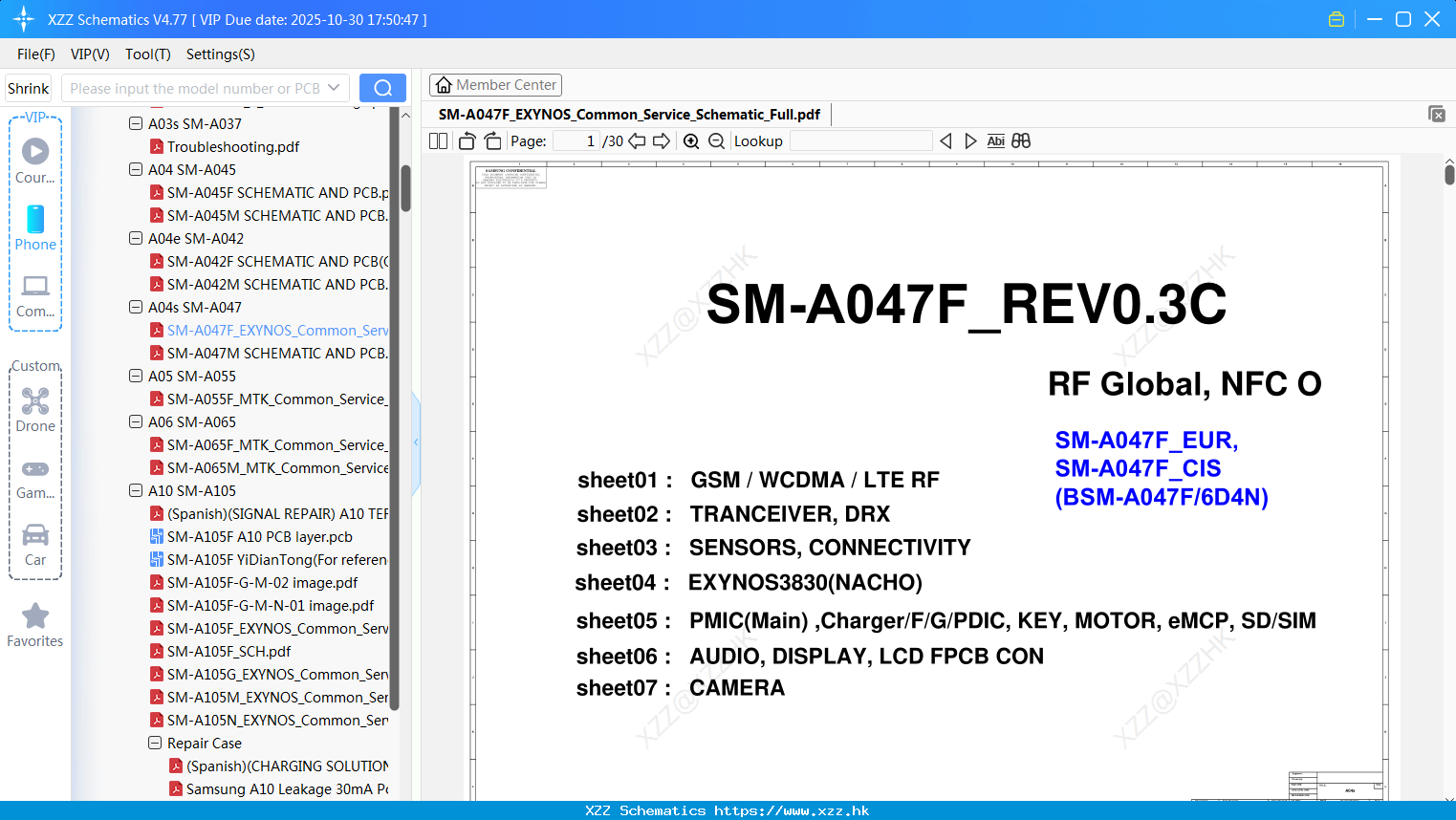Screen dimensions: 1456x820
Task: Open SM-A105F-G-M-02 image.pdf
Action: click(x=254, y=582)
